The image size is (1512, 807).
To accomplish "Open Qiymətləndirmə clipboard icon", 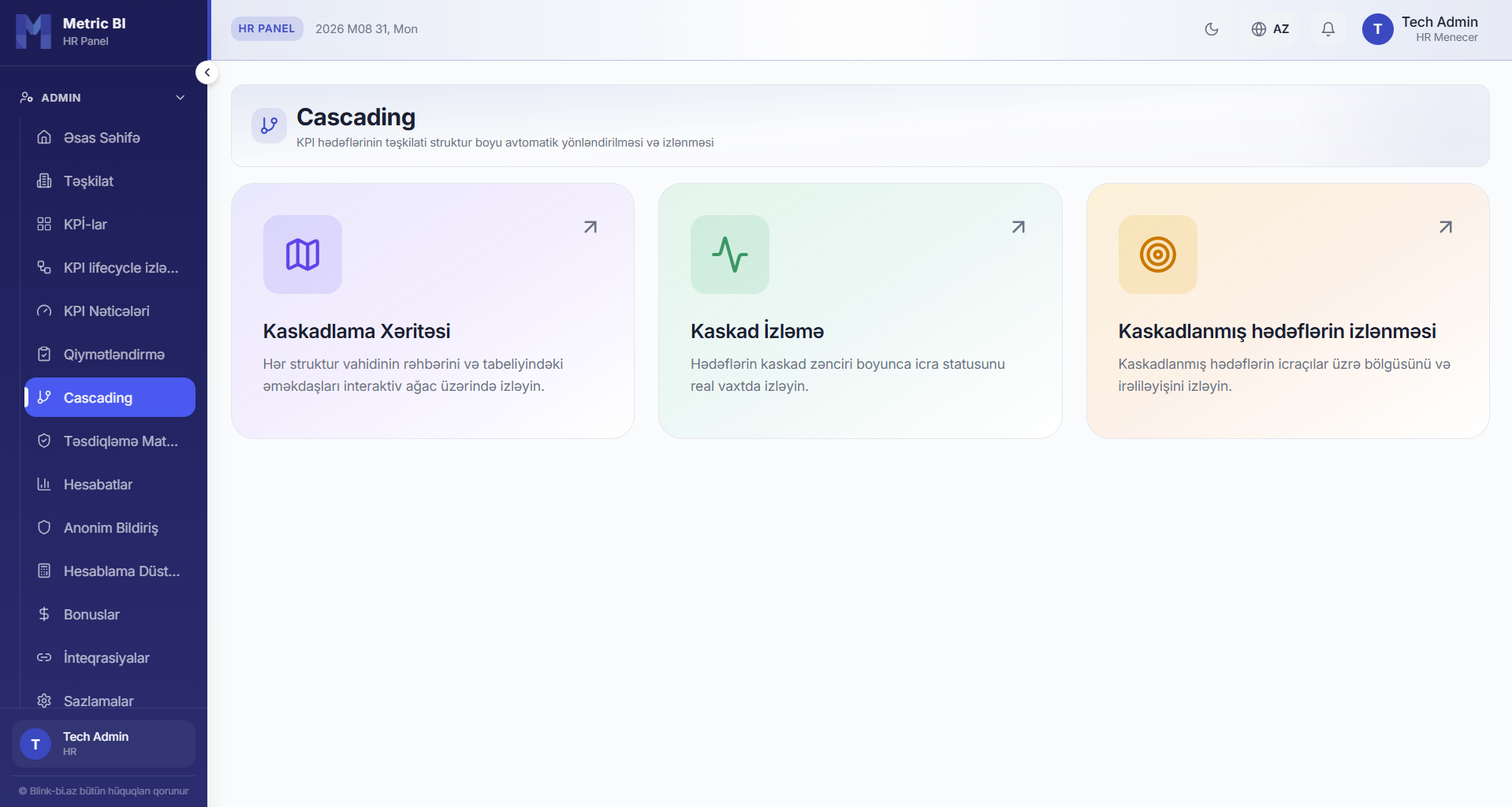I will [44, 354].
